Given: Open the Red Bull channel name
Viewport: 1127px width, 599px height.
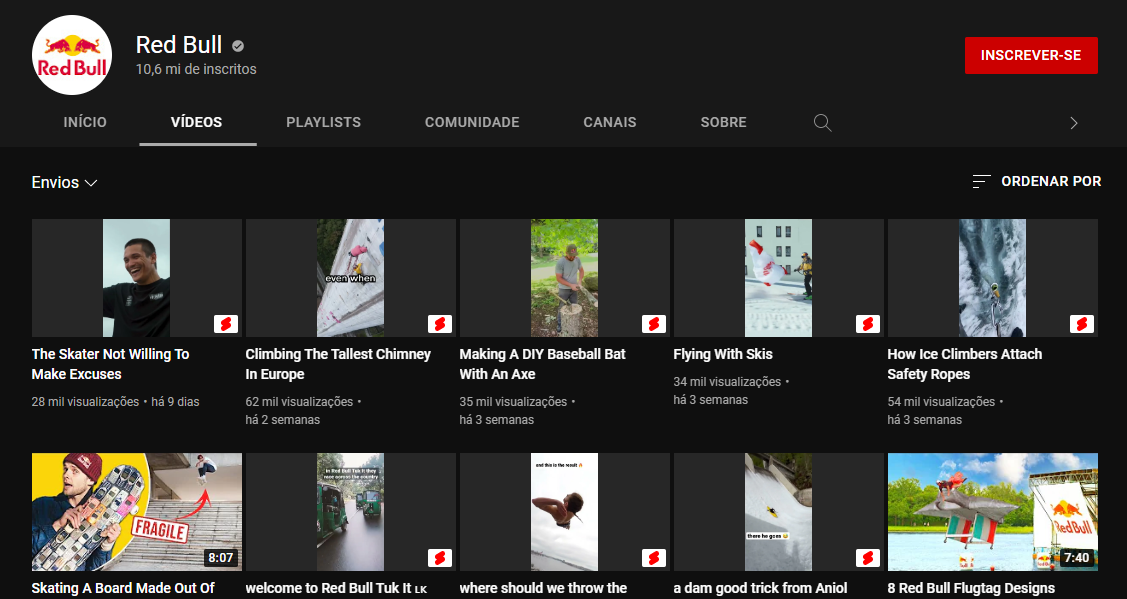Looking at the screenshot, I should [x=179, y=45].
